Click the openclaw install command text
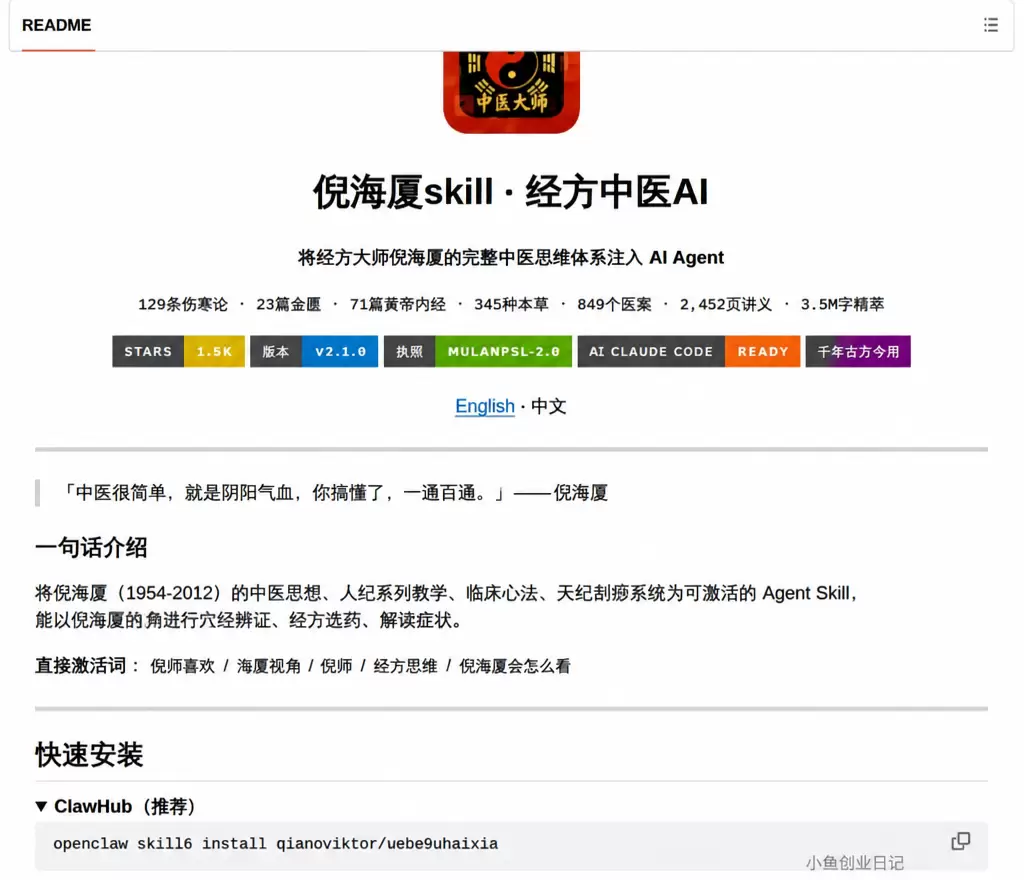1024x880 pixels. click(x=276, y=843)
